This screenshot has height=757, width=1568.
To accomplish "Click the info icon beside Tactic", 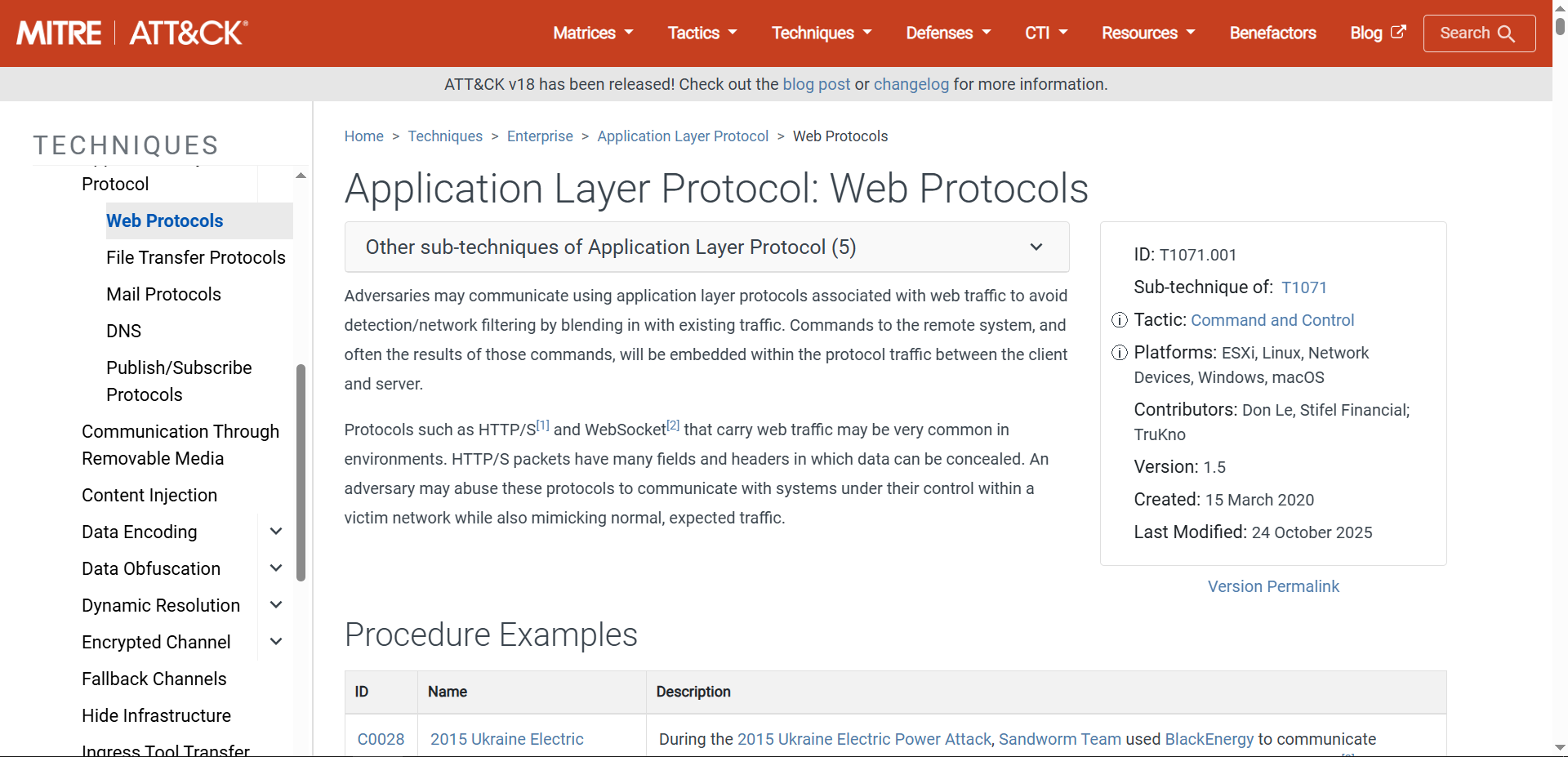I will click(x=1119, y=320).
